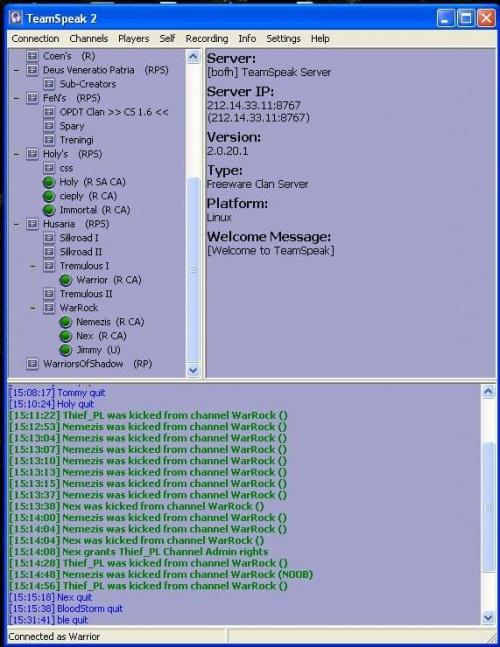Click the green status light beside Nemezis
500x647 pixels.
tap(65, 322)
